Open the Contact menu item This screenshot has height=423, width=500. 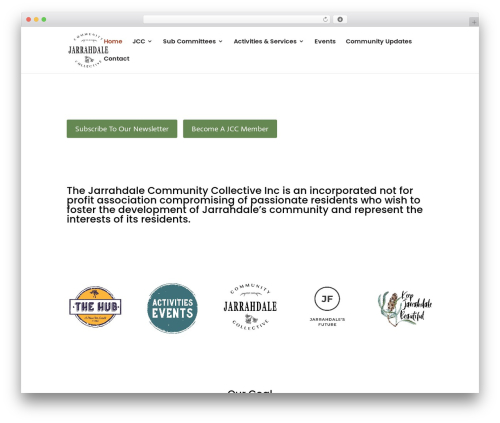pyautogui.click(x=116, y=59)
